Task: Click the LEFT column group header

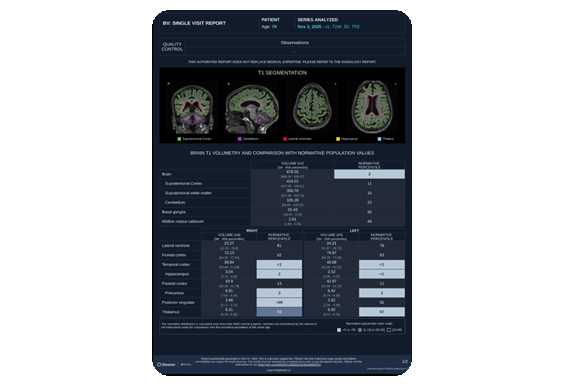Action: tap(354, 231)
